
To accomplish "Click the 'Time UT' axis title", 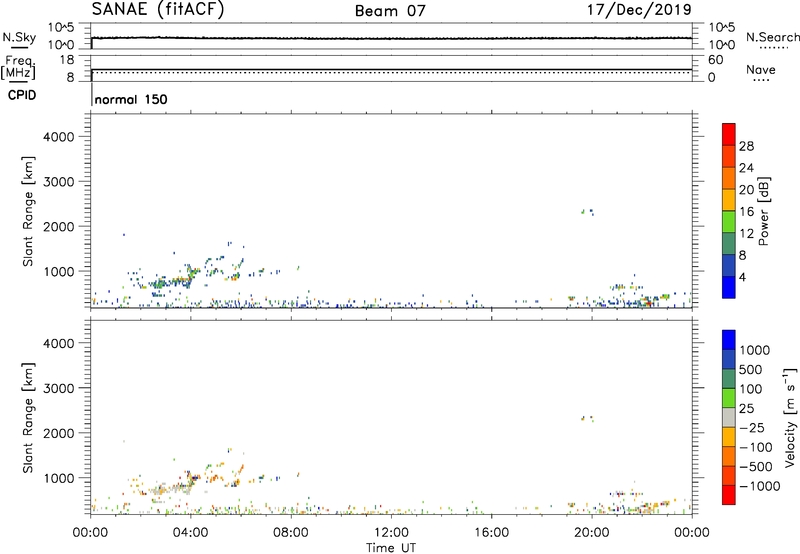I will pyautogui.click(x=391, y=547).
